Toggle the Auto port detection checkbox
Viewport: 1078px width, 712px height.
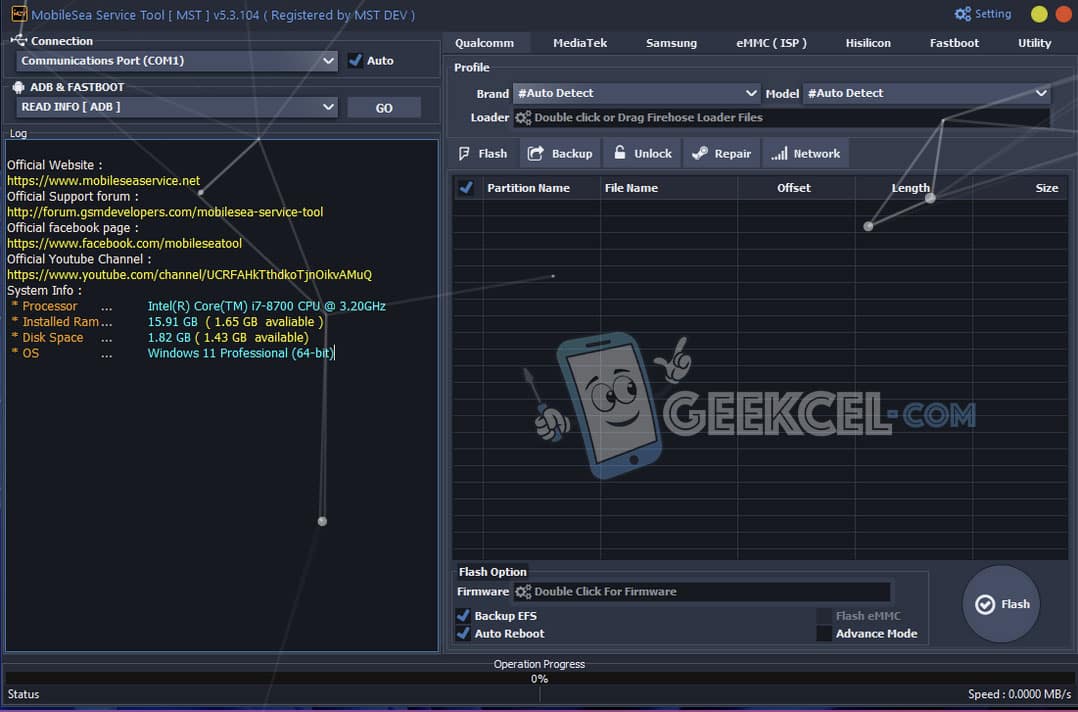355,60
